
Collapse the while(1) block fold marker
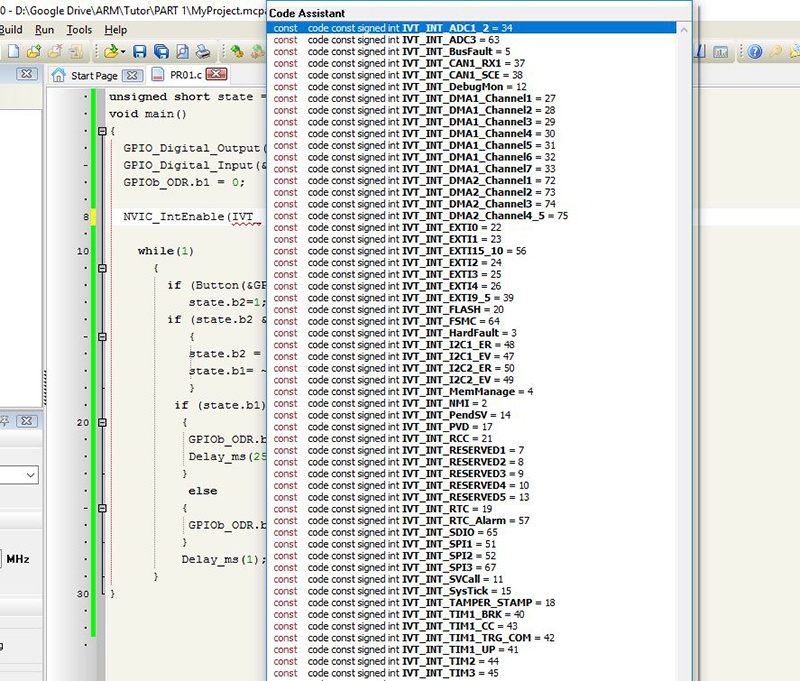point(102,268)
